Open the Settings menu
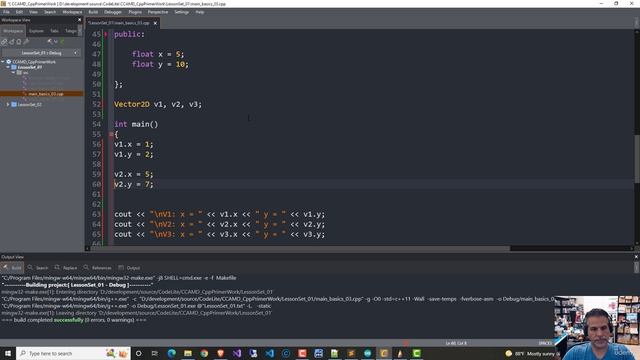Screen dimensions: 640x360 [182, 12]
